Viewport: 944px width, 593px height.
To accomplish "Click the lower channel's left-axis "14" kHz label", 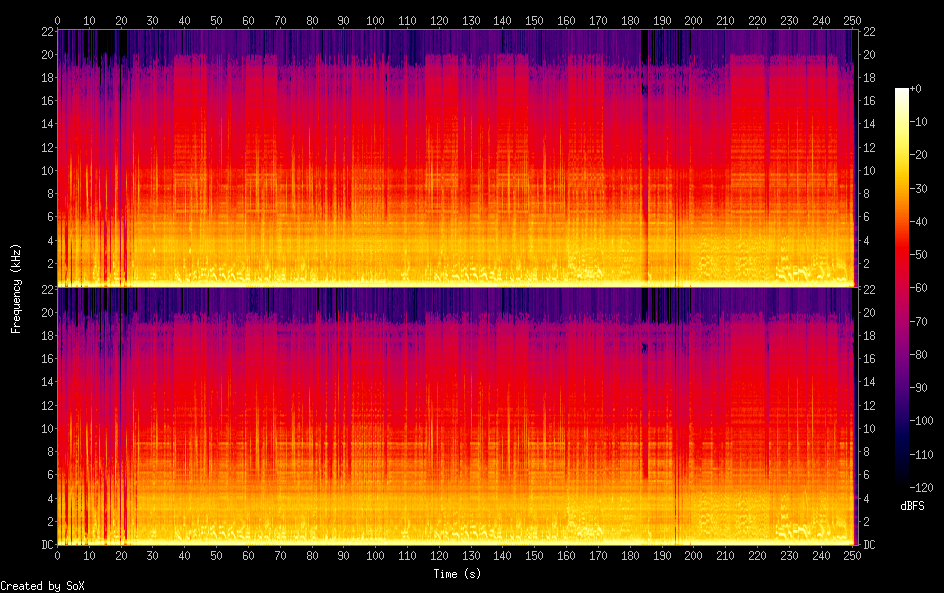I will tap(48, 382).
